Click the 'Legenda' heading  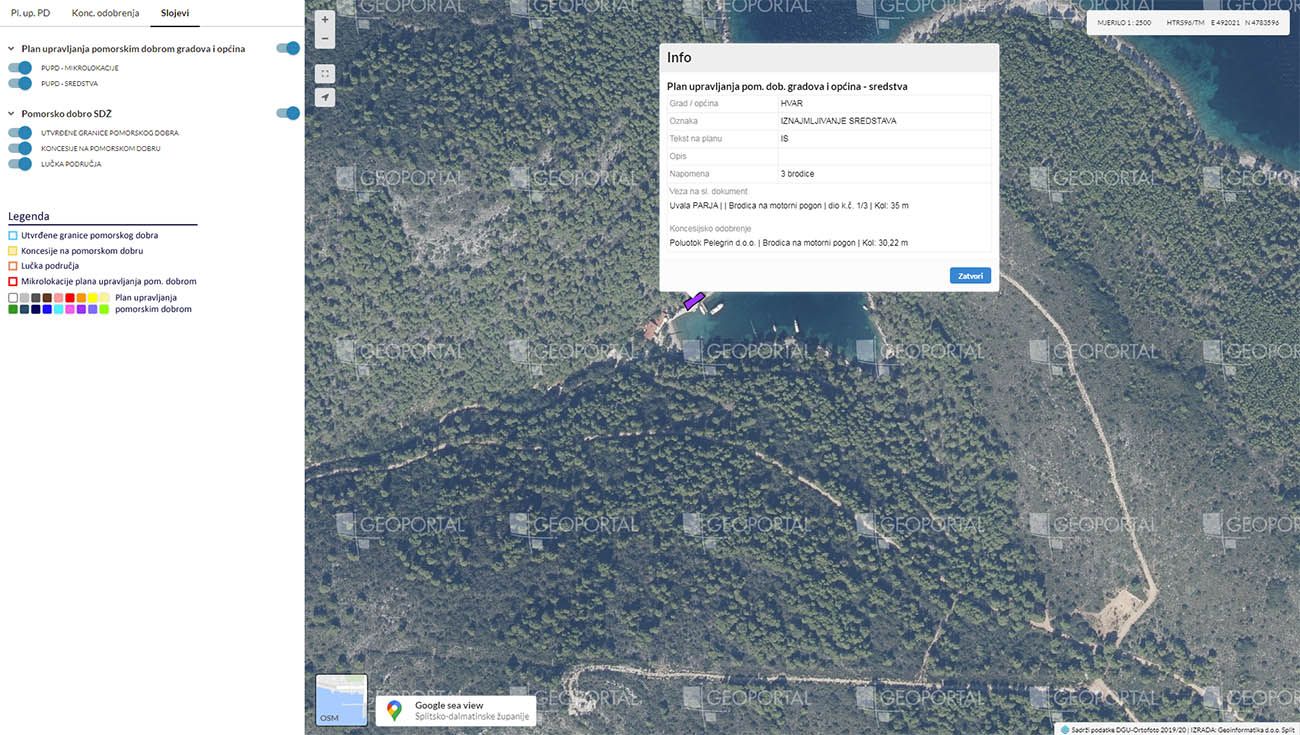tap(29, 216)
